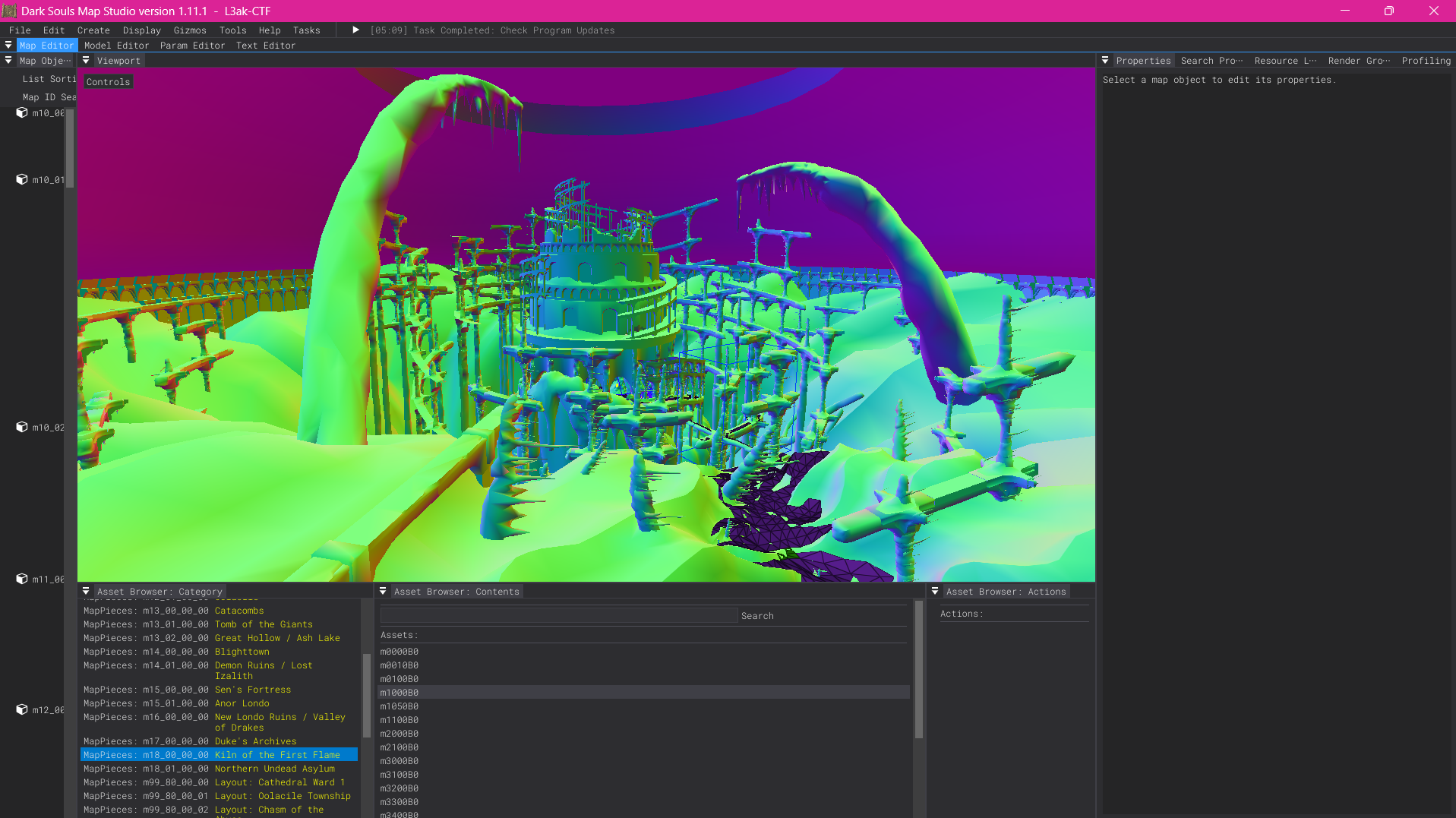Viewport: 1456px width, 818px height.
Task: Select the Catacombs map pieces category
Action: 219,611
